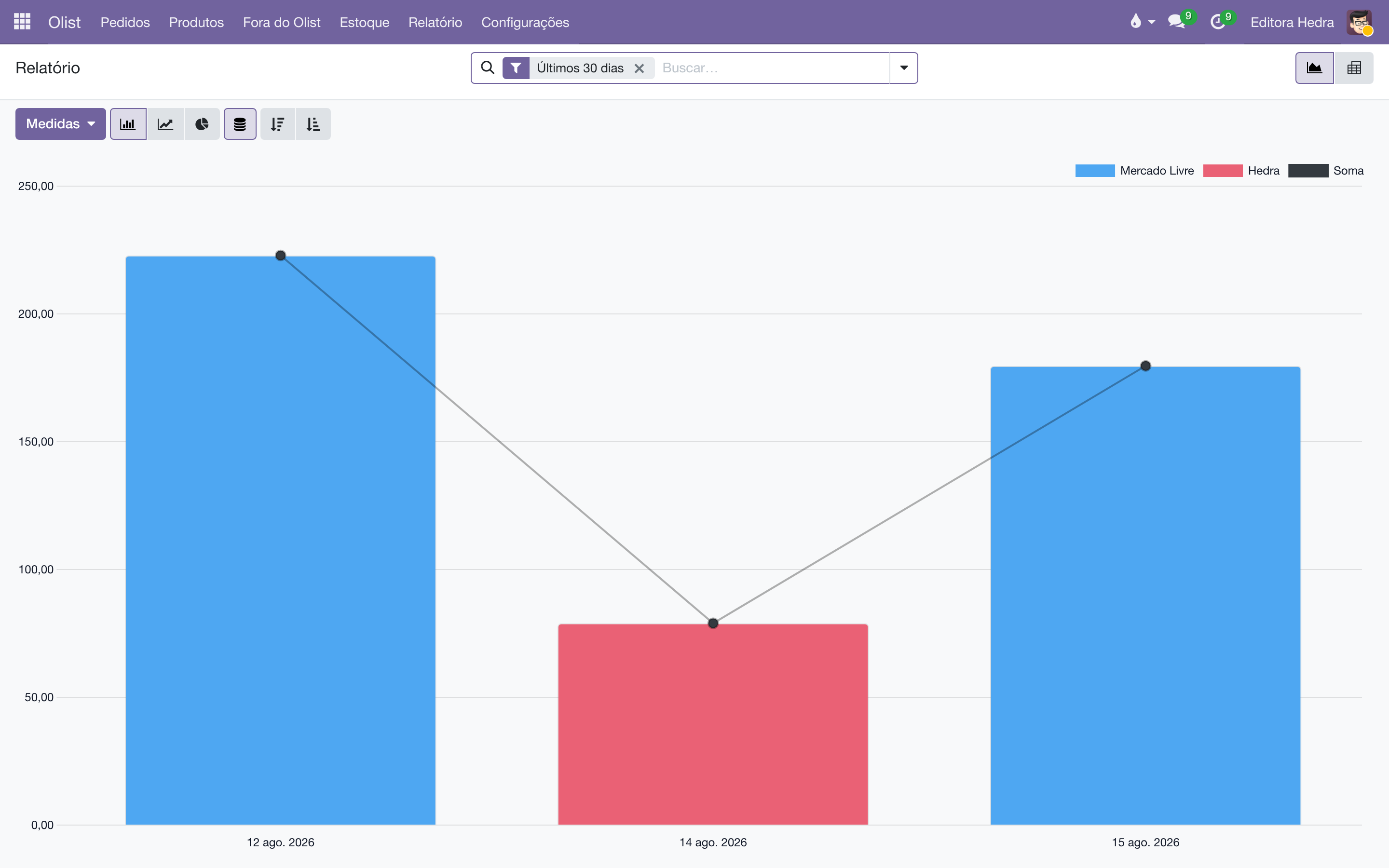Image resolution: width=1389 pixels, height=868 pixels.
Task: Click the 15 ago. 2026 axis label
Action: [1145, 842]
